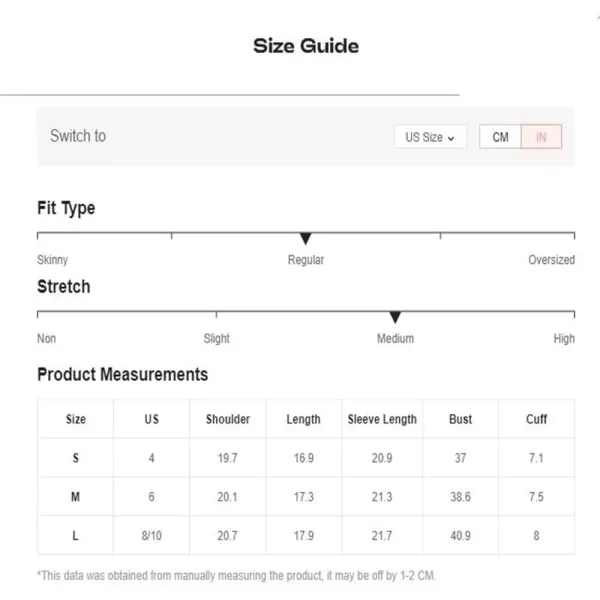
Task: Select the size S row label
Action: coord(75,458)
